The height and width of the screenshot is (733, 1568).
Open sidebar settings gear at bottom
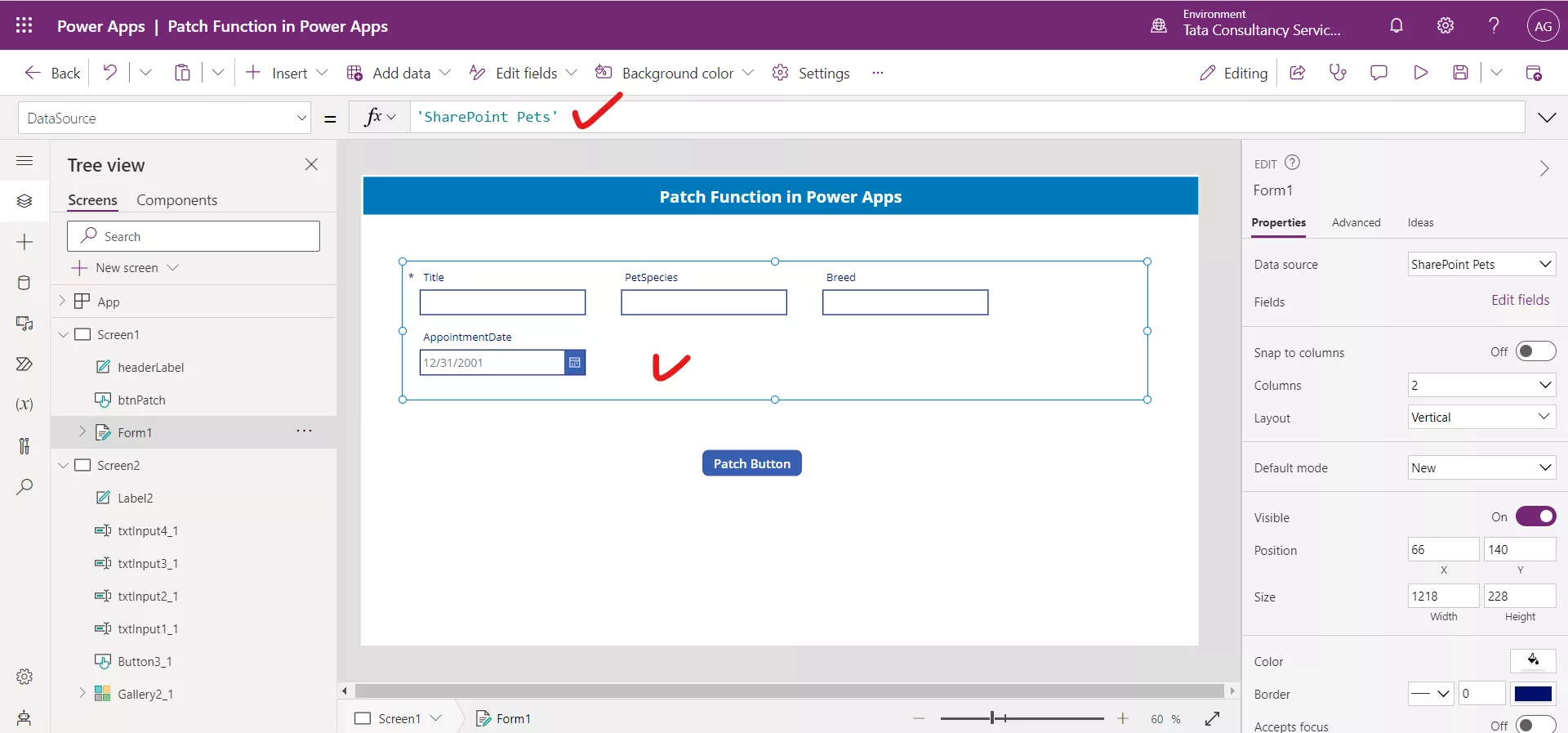pyautogui.click(x=24, y=677)
